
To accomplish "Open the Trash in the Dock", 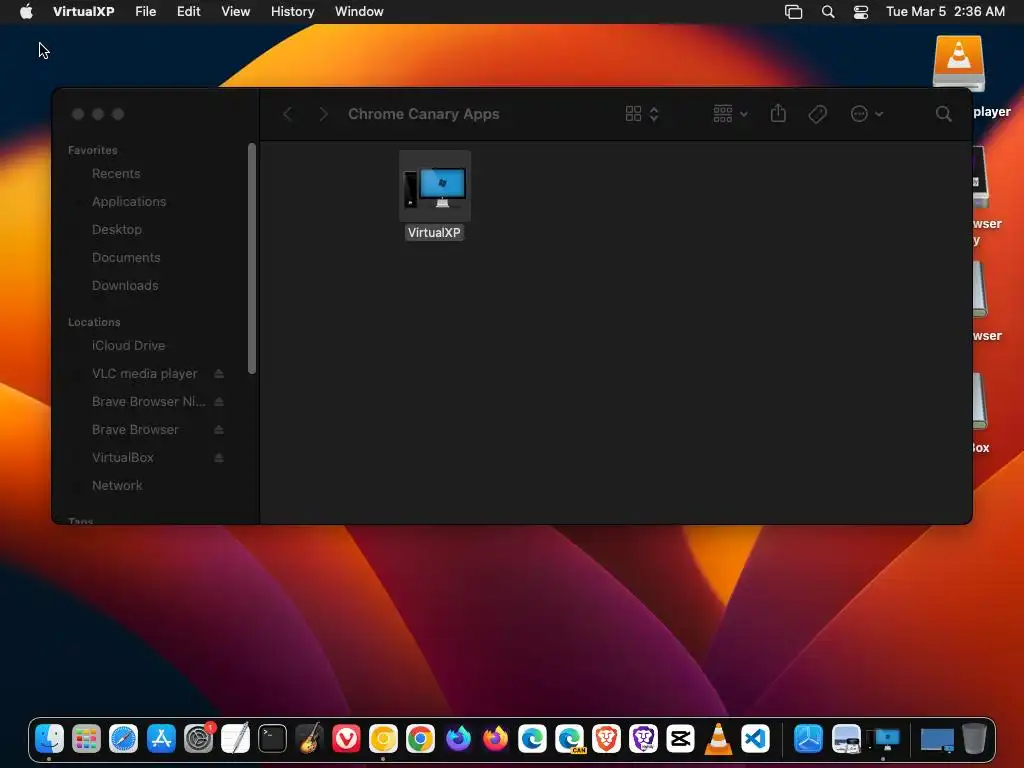I will [x=974, y=739].
